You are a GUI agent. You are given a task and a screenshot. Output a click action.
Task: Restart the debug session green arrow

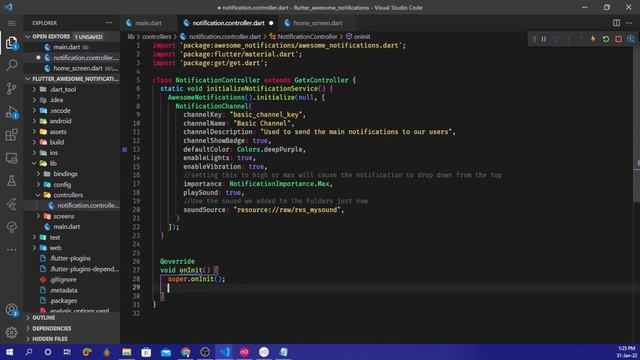[606, 39]
